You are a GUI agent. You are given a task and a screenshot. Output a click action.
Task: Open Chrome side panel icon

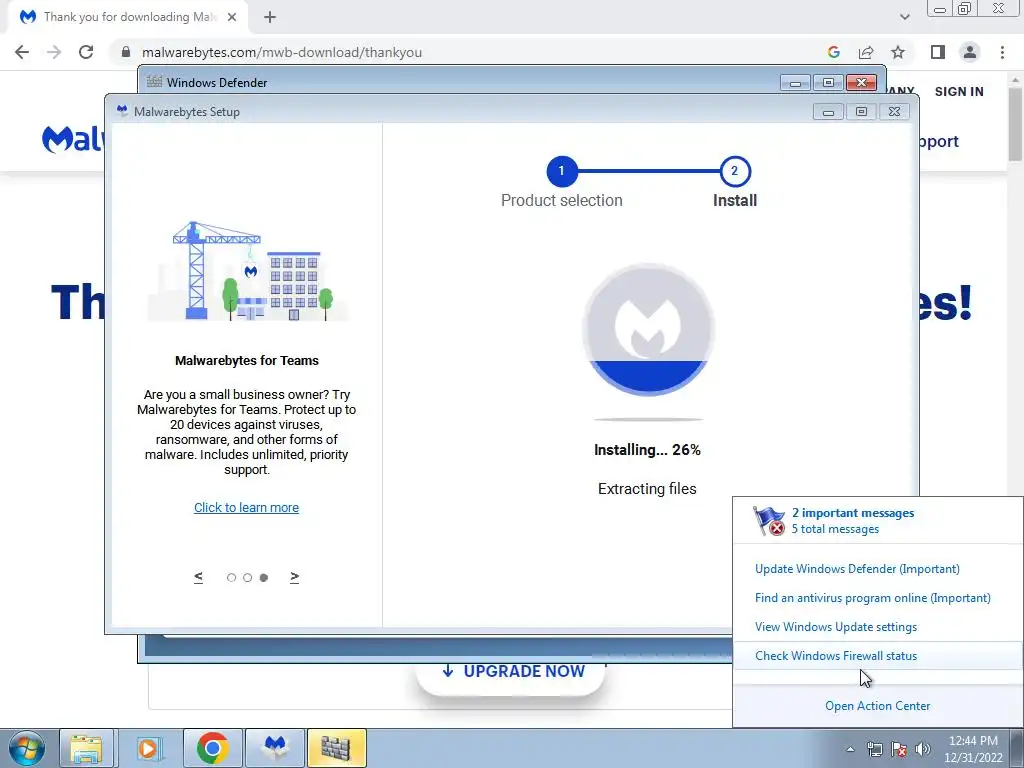pyautogui.click(x=938, y=52)
